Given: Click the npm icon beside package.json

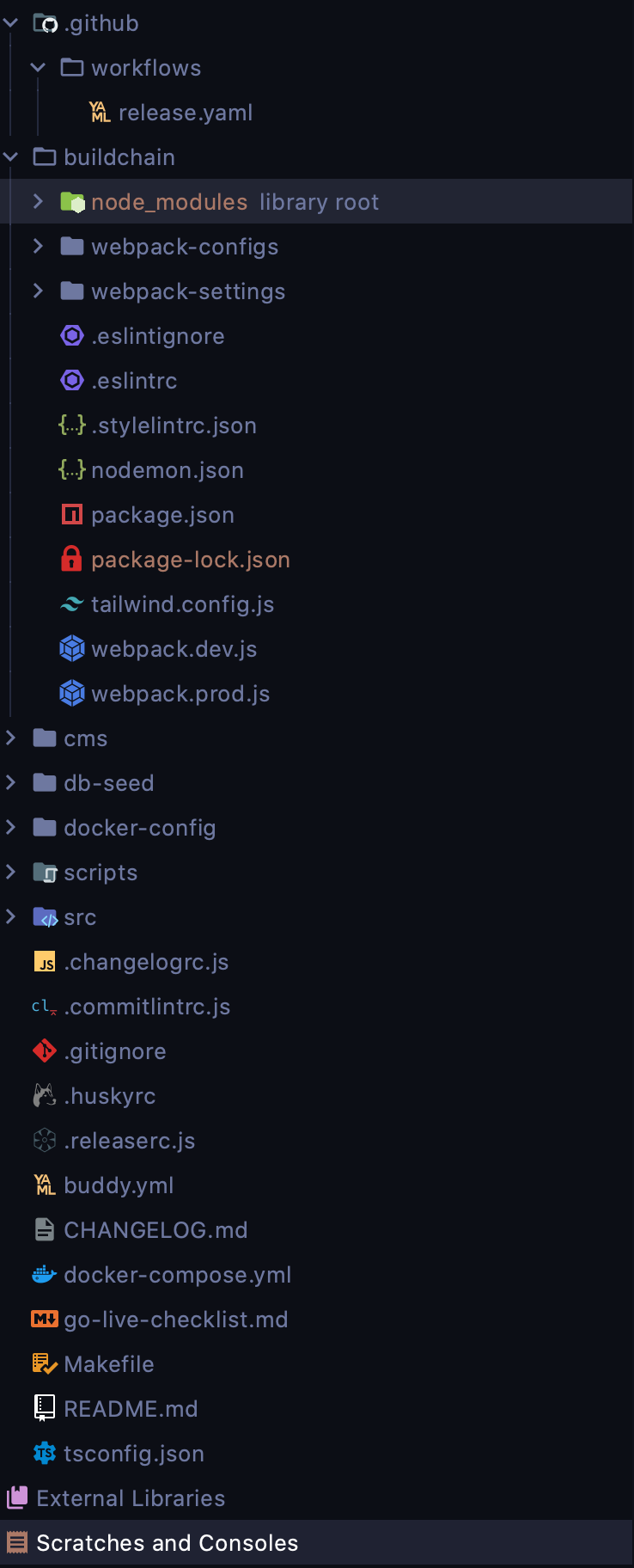Looking at the screenshot, I should click(x=72, y=514).
